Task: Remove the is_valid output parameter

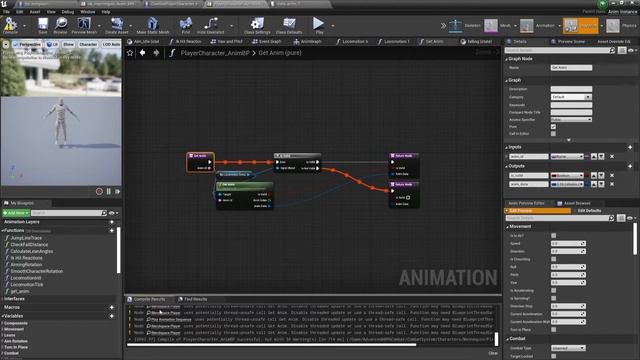Action: coord(612,176)
